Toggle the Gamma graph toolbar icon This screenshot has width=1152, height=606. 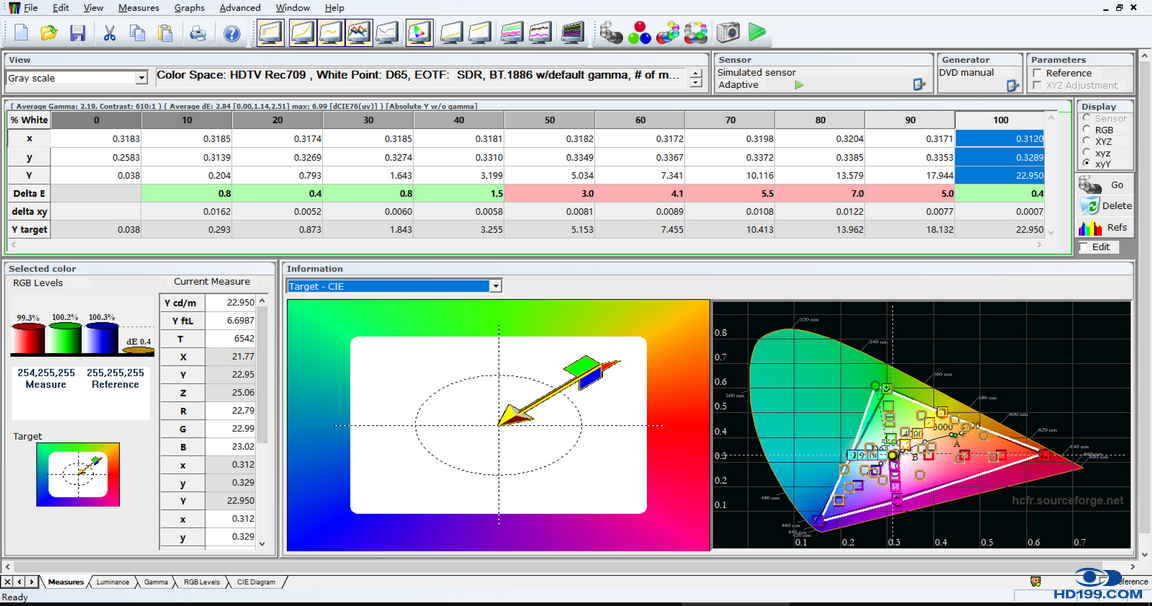pos(331,32)
